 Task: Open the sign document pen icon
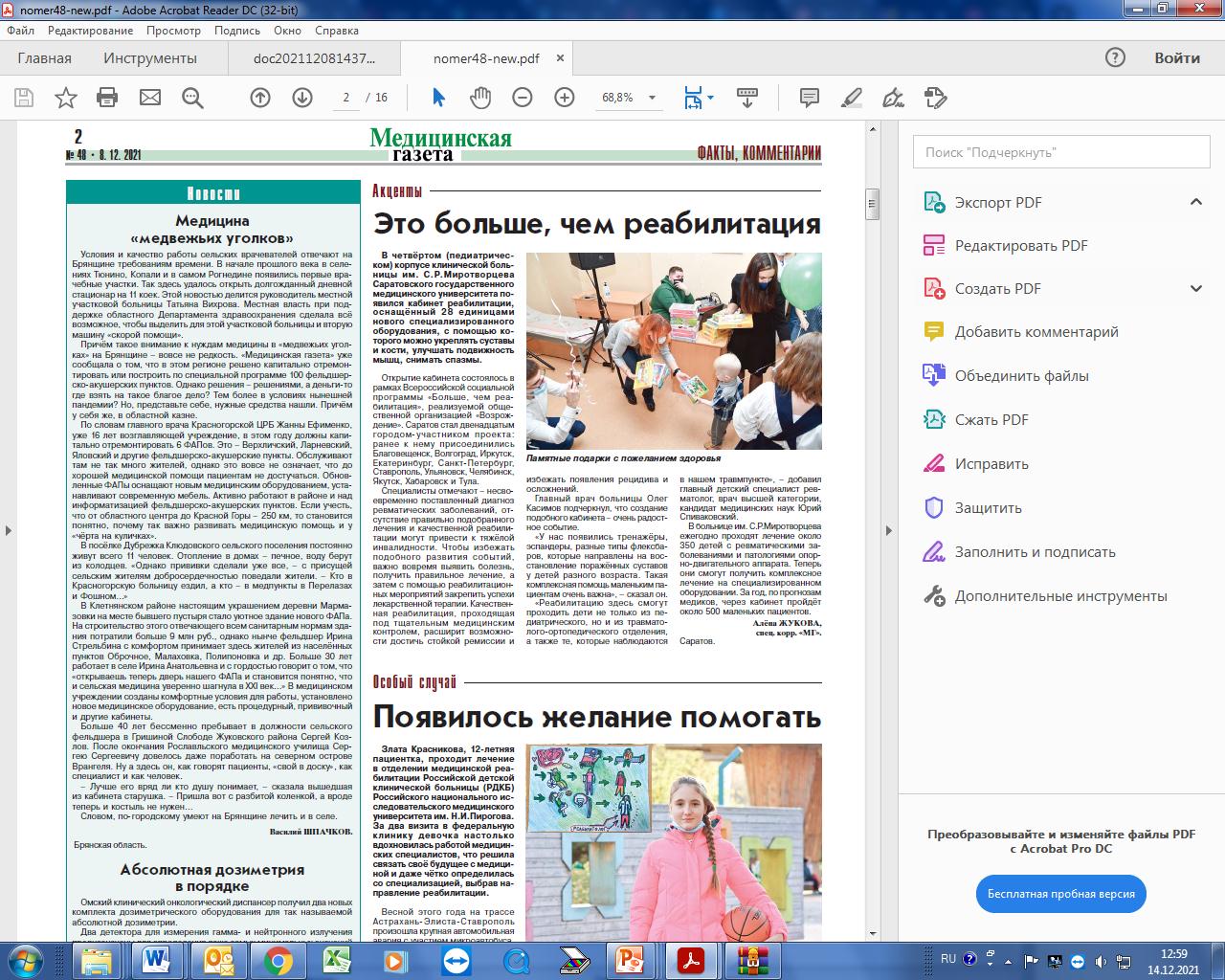click(893, 98)
